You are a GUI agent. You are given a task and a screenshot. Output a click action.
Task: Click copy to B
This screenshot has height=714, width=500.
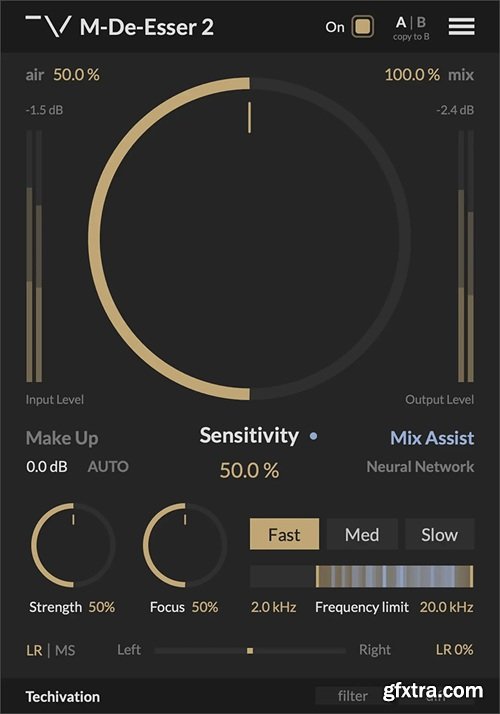pos(411,37)
